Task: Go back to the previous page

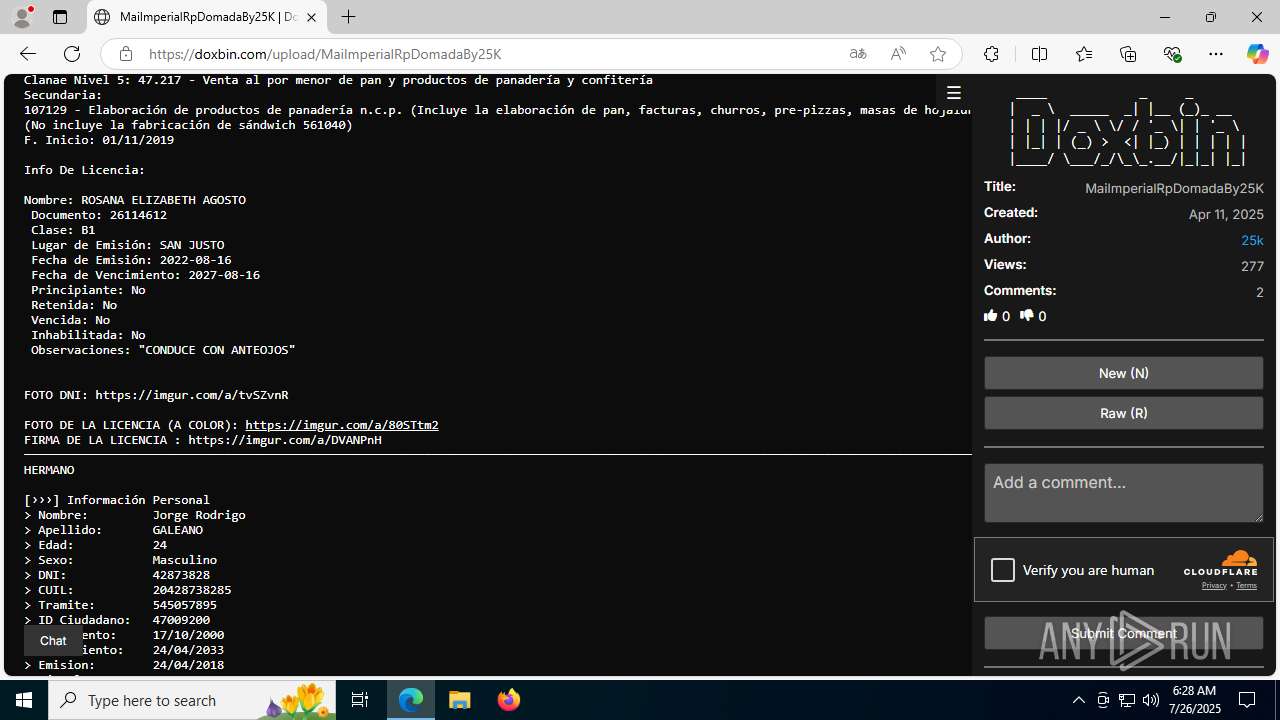Action: [28, 54]
